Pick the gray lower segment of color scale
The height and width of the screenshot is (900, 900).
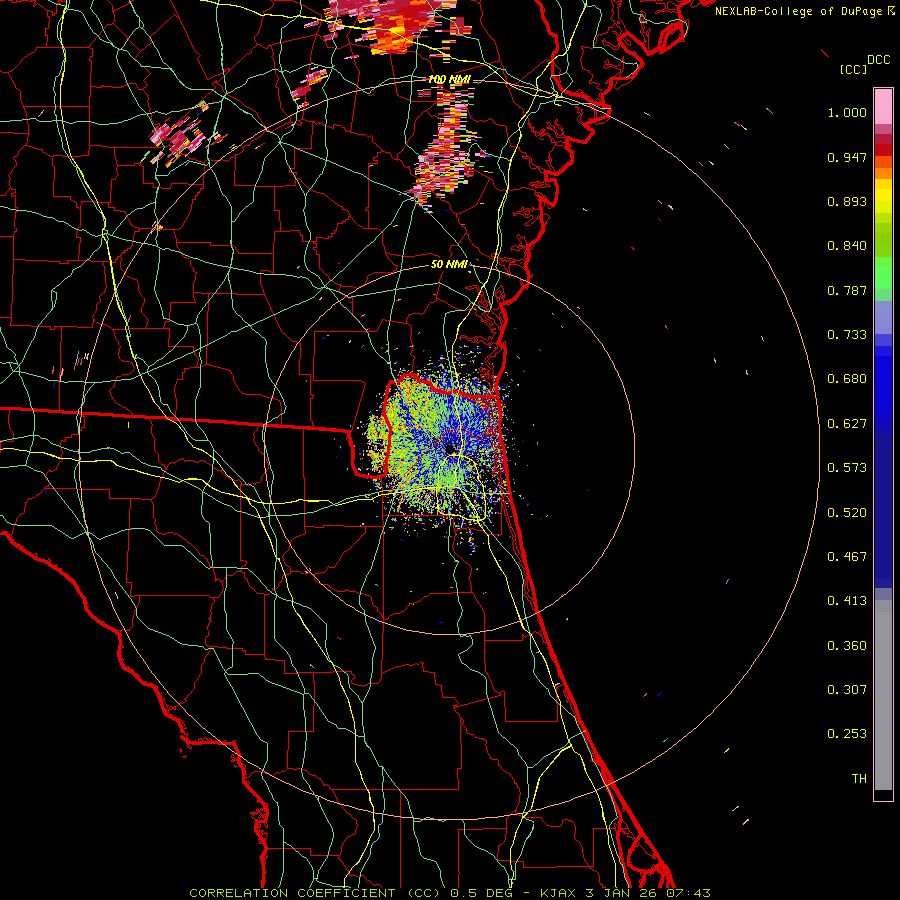click(883, 695)
